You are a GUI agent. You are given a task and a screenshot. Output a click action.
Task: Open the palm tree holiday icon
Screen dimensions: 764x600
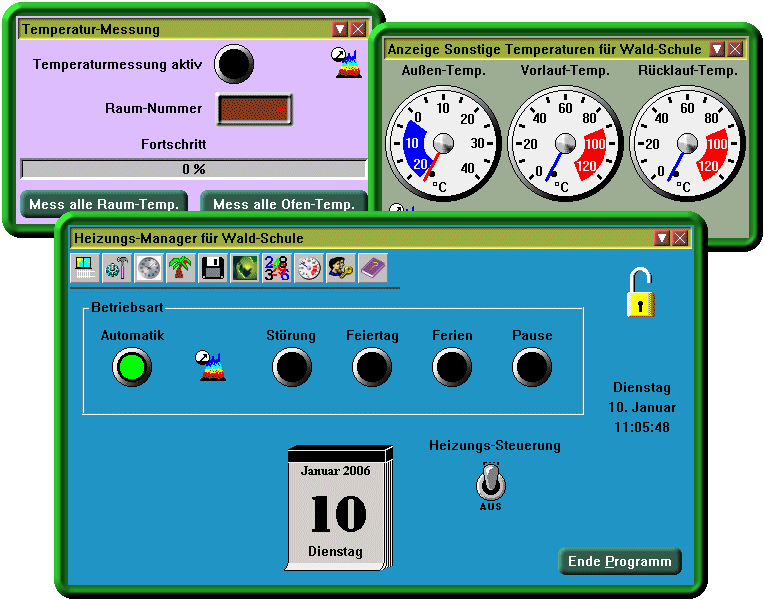pos(180,268)
